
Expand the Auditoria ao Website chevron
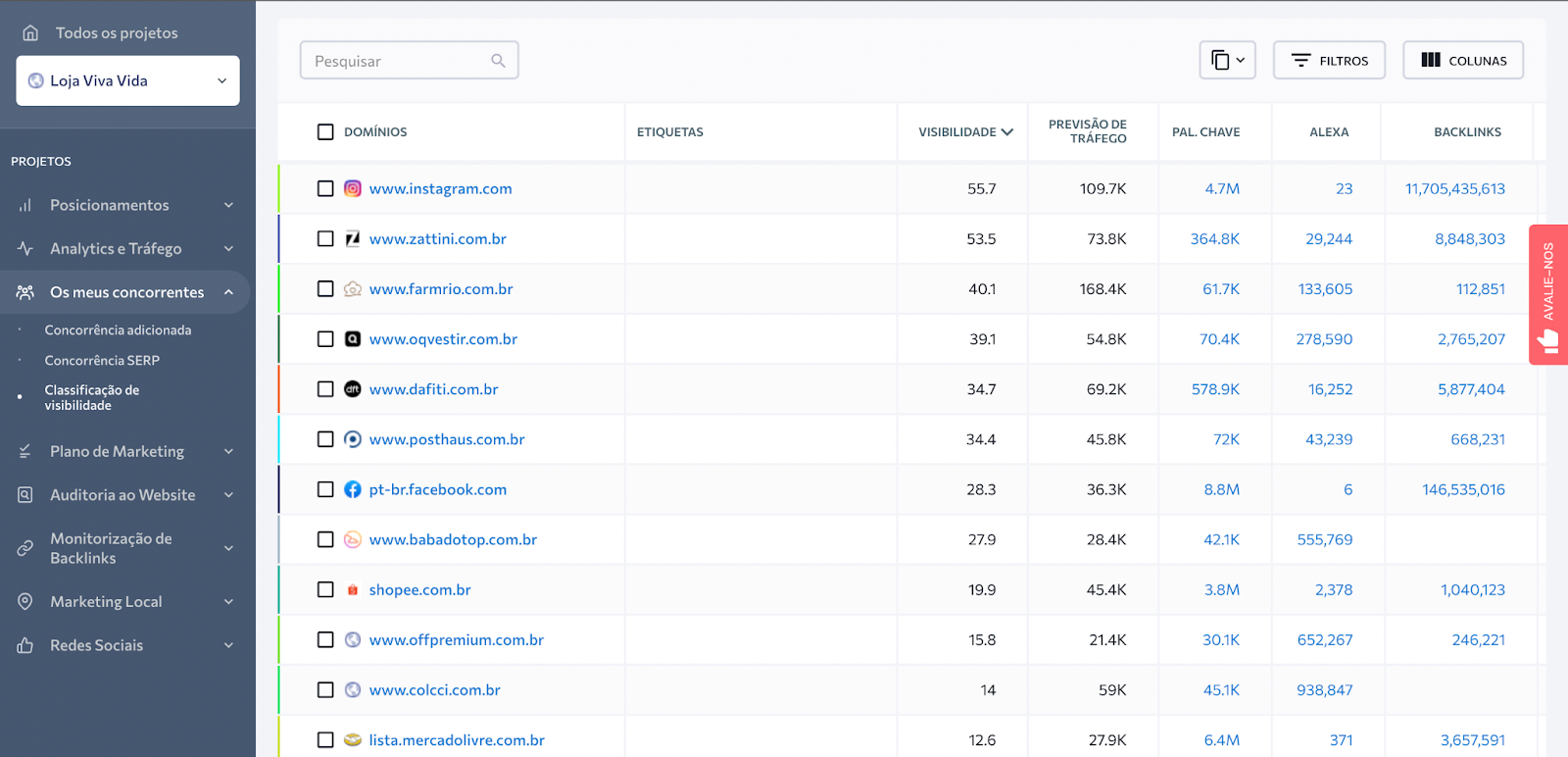coord(228,495)
